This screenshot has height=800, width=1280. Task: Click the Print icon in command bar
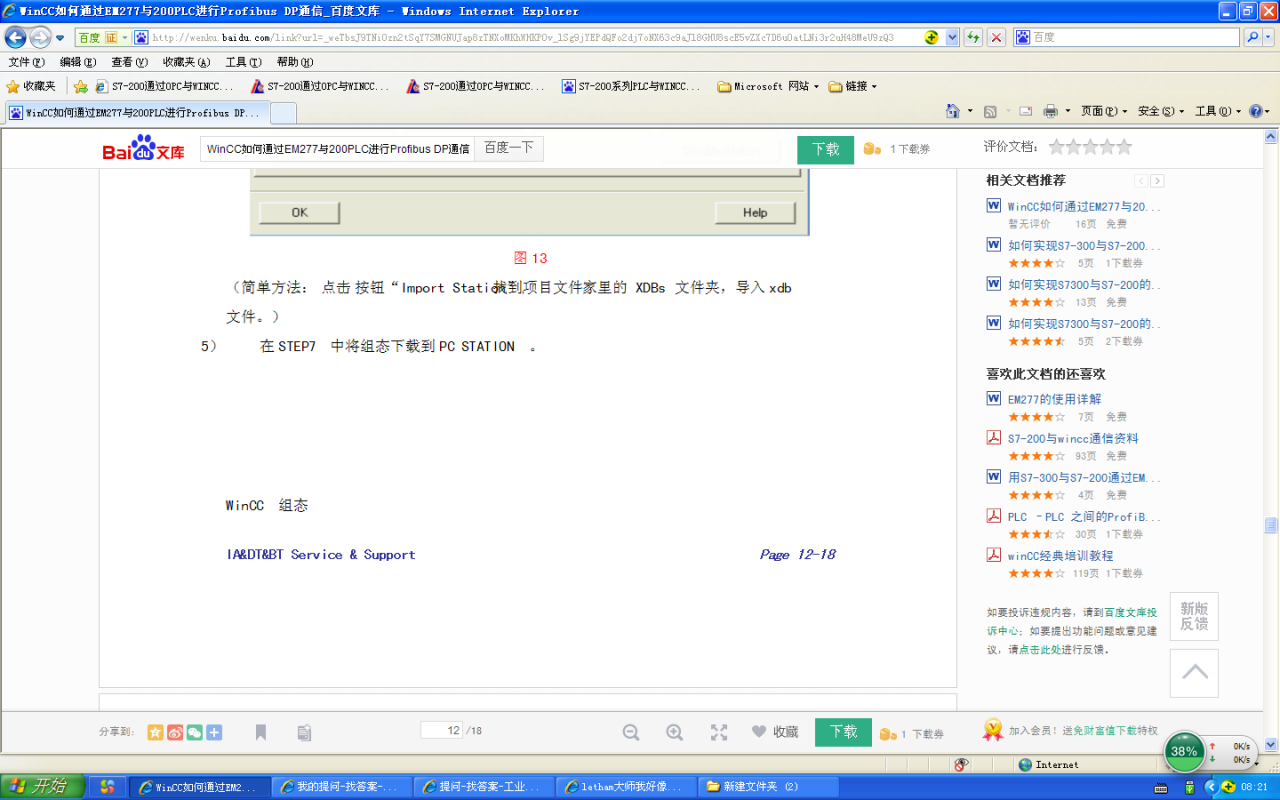pyautogui.click(x=1050, y=111)
